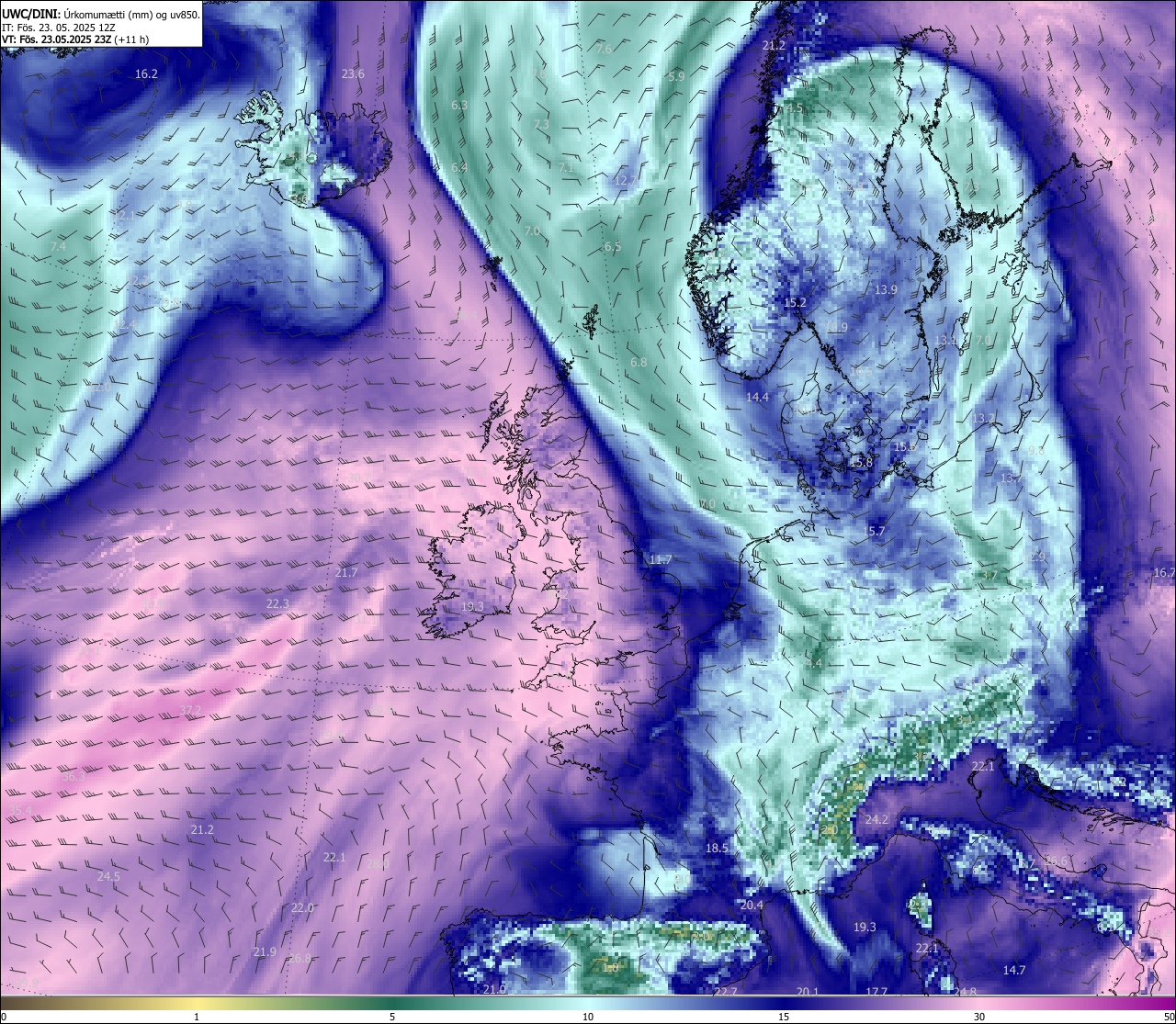Viewport: 1176px width, 1024px height.
Task: Click the 6.8 value in the North Sea
Action: (x=638, y=362)
